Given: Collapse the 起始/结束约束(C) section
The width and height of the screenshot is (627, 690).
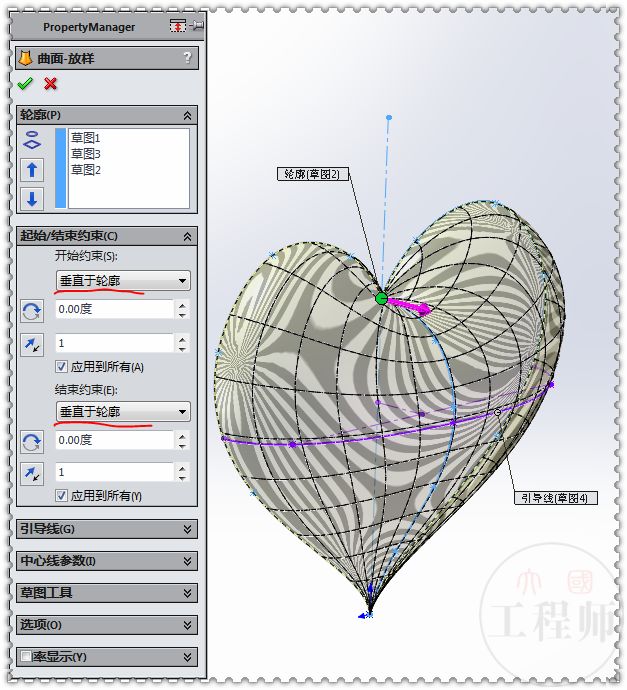Looking at the screenshot, I should coord(187,237).
